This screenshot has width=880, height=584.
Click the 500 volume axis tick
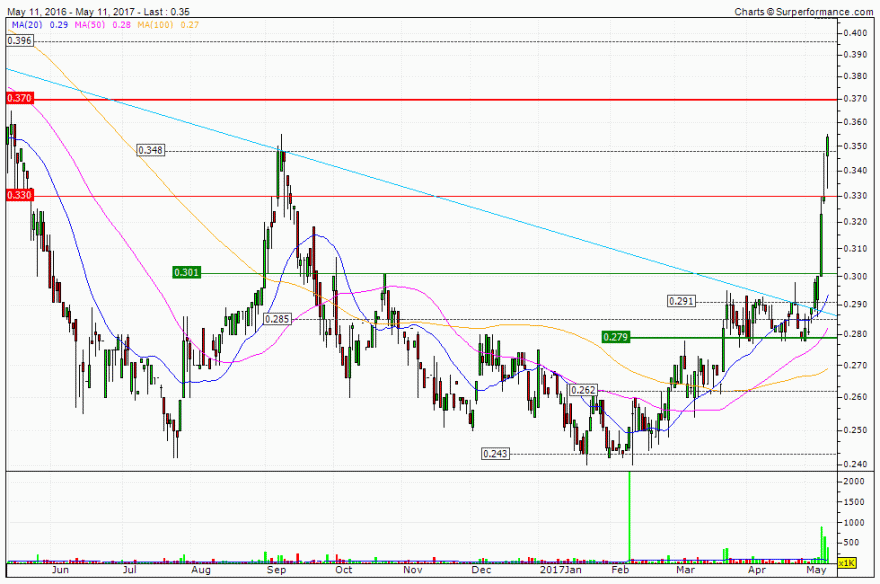[851, 542]
